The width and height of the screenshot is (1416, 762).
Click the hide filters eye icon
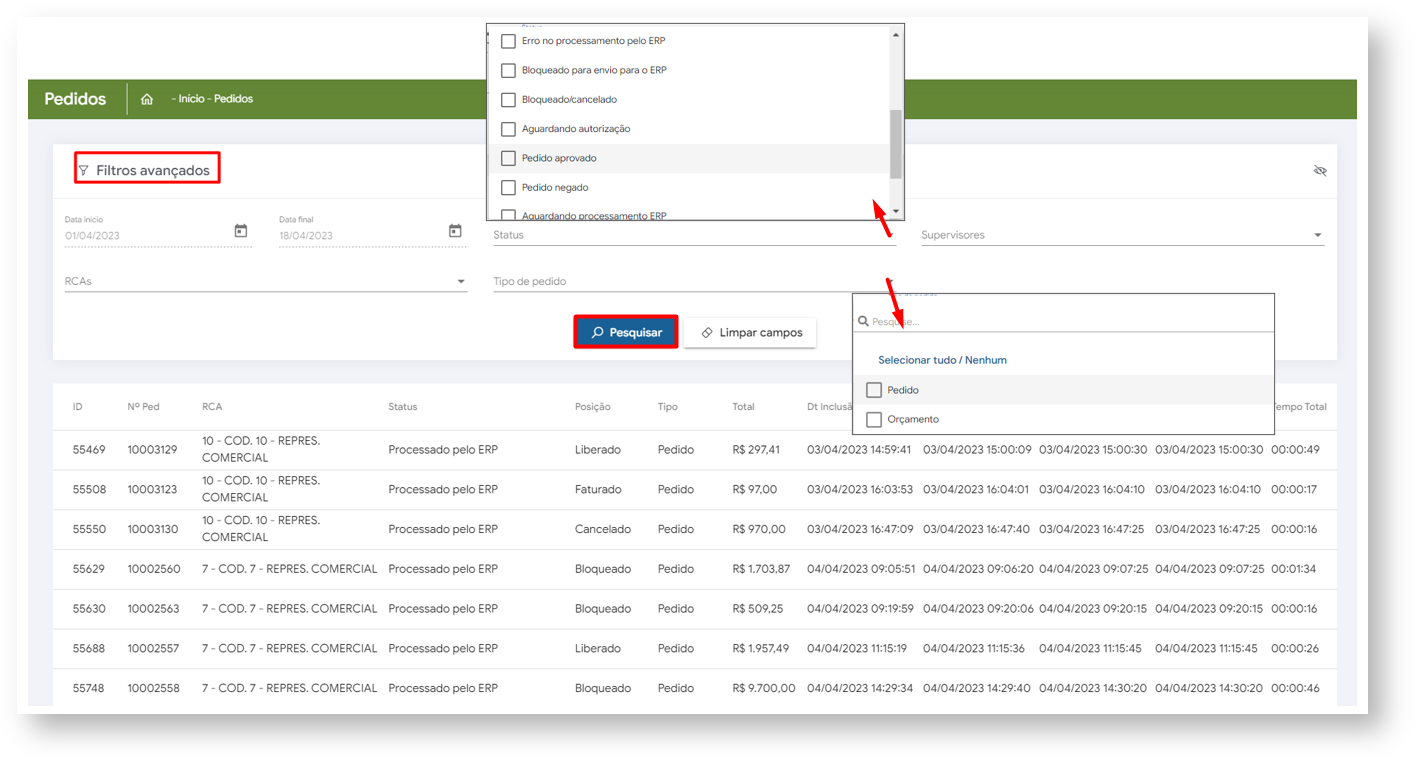1319,171
